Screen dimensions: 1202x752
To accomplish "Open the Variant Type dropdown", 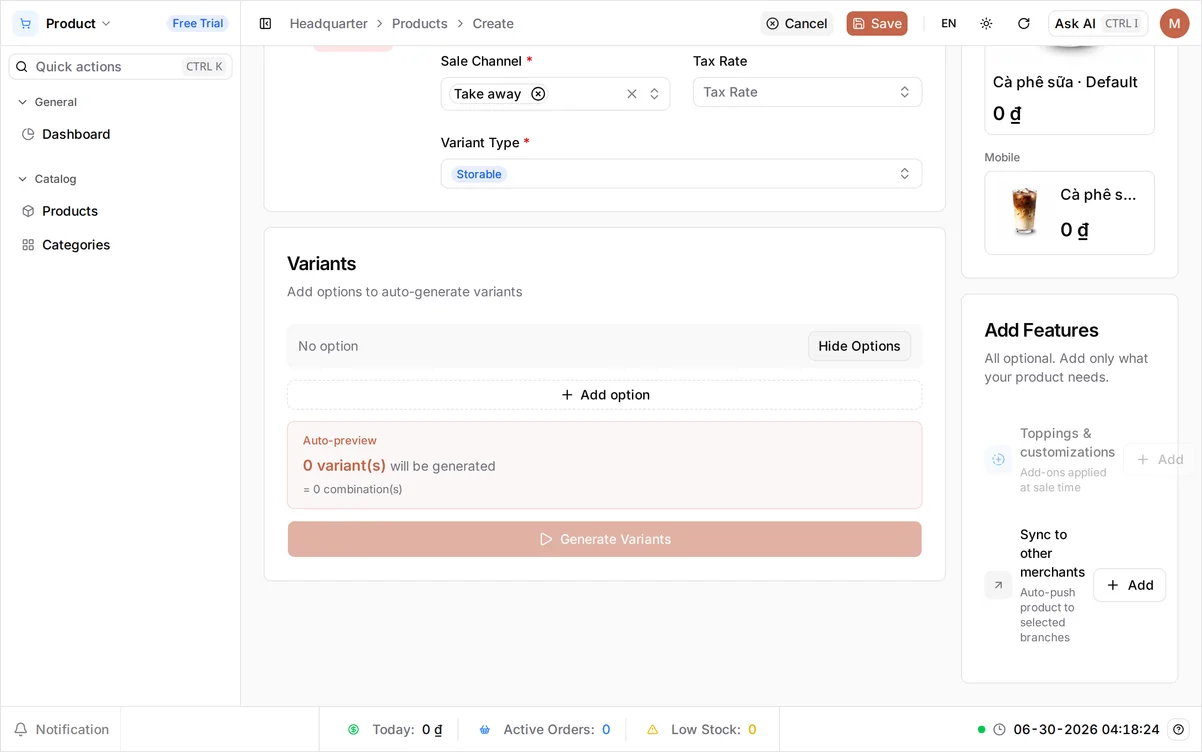I will (x=681, y=174).
